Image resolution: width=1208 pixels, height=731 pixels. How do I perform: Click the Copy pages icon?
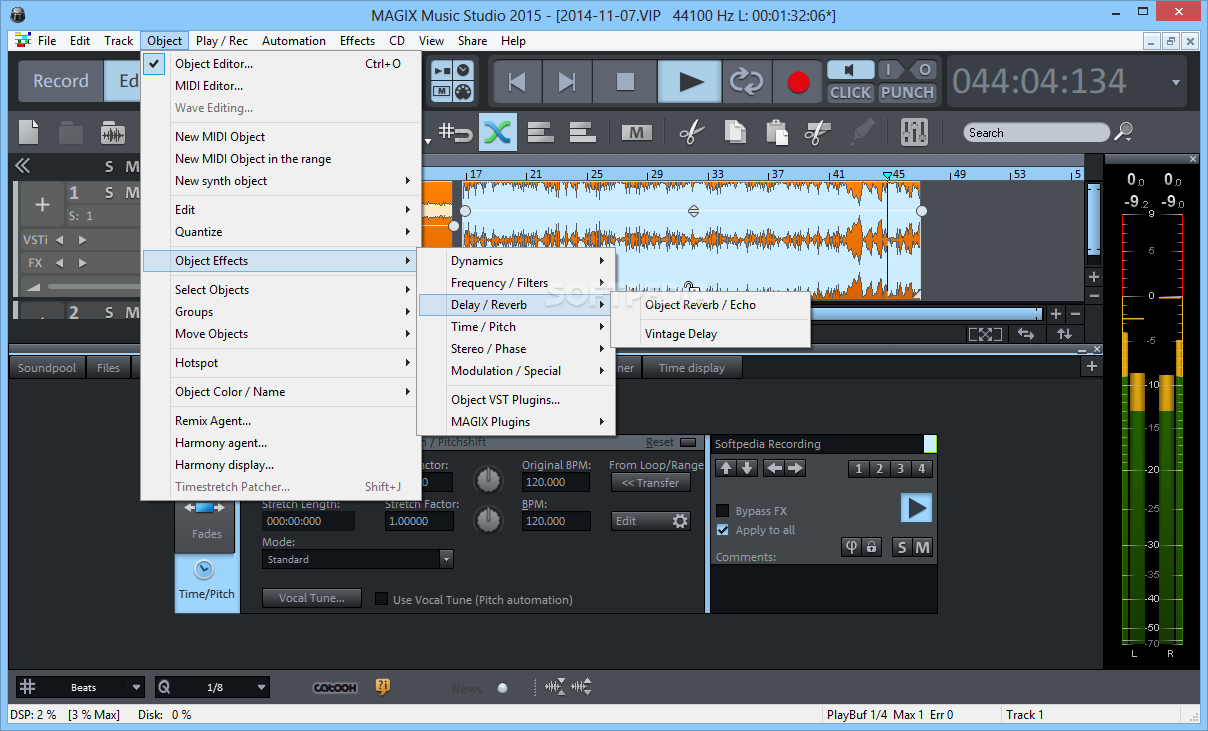pos(735,132)
